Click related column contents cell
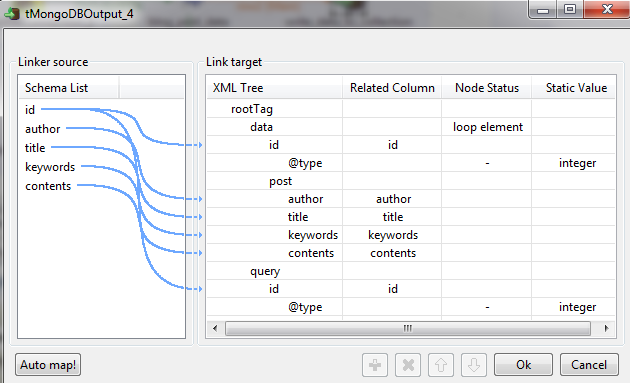Screen dimensions: 630x383 point(393,253)
